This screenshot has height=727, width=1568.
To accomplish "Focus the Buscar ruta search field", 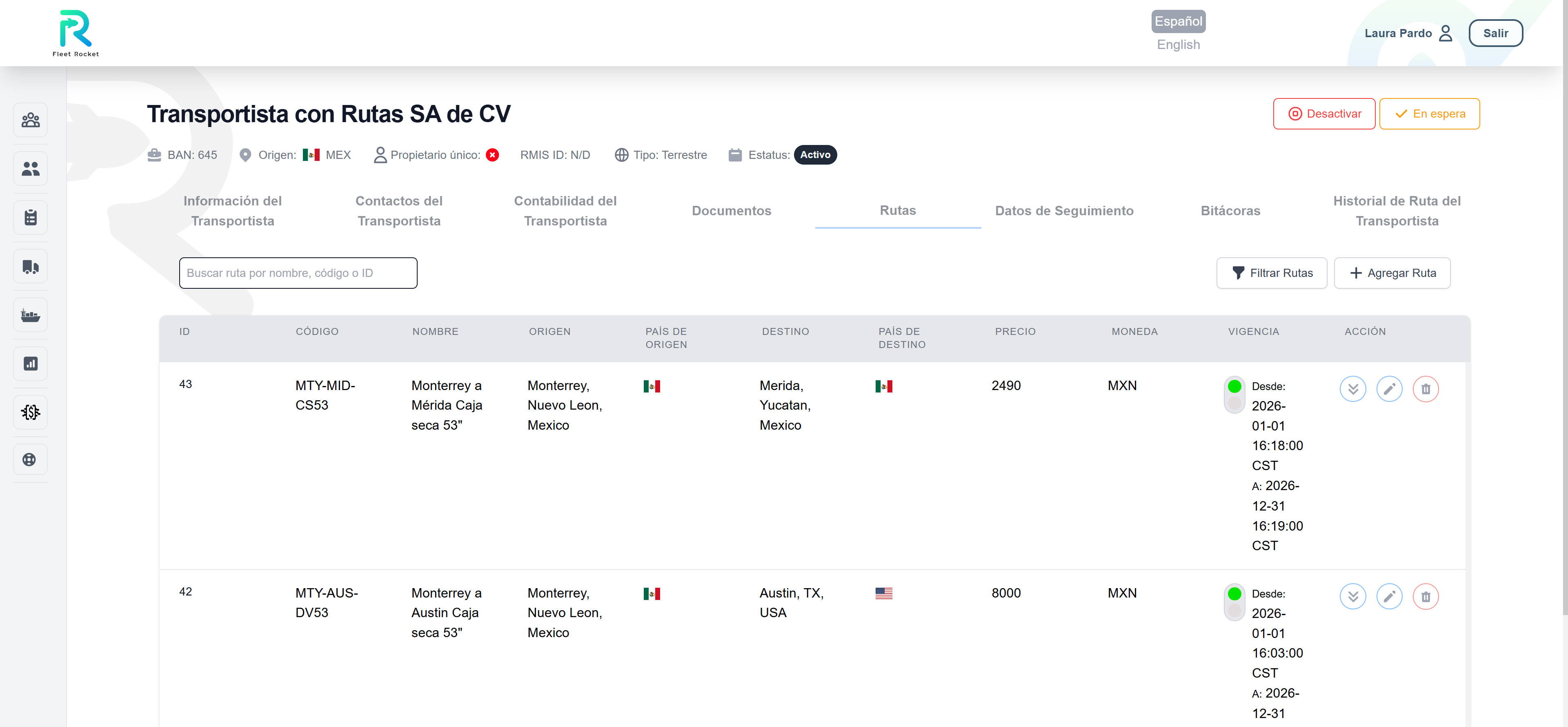I will pos(298,273).
